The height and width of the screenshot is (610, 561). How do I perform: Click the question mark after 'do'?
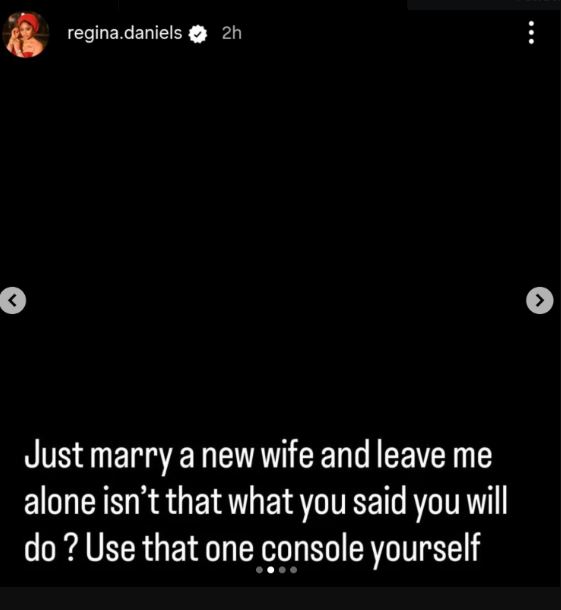pos(71,548)
